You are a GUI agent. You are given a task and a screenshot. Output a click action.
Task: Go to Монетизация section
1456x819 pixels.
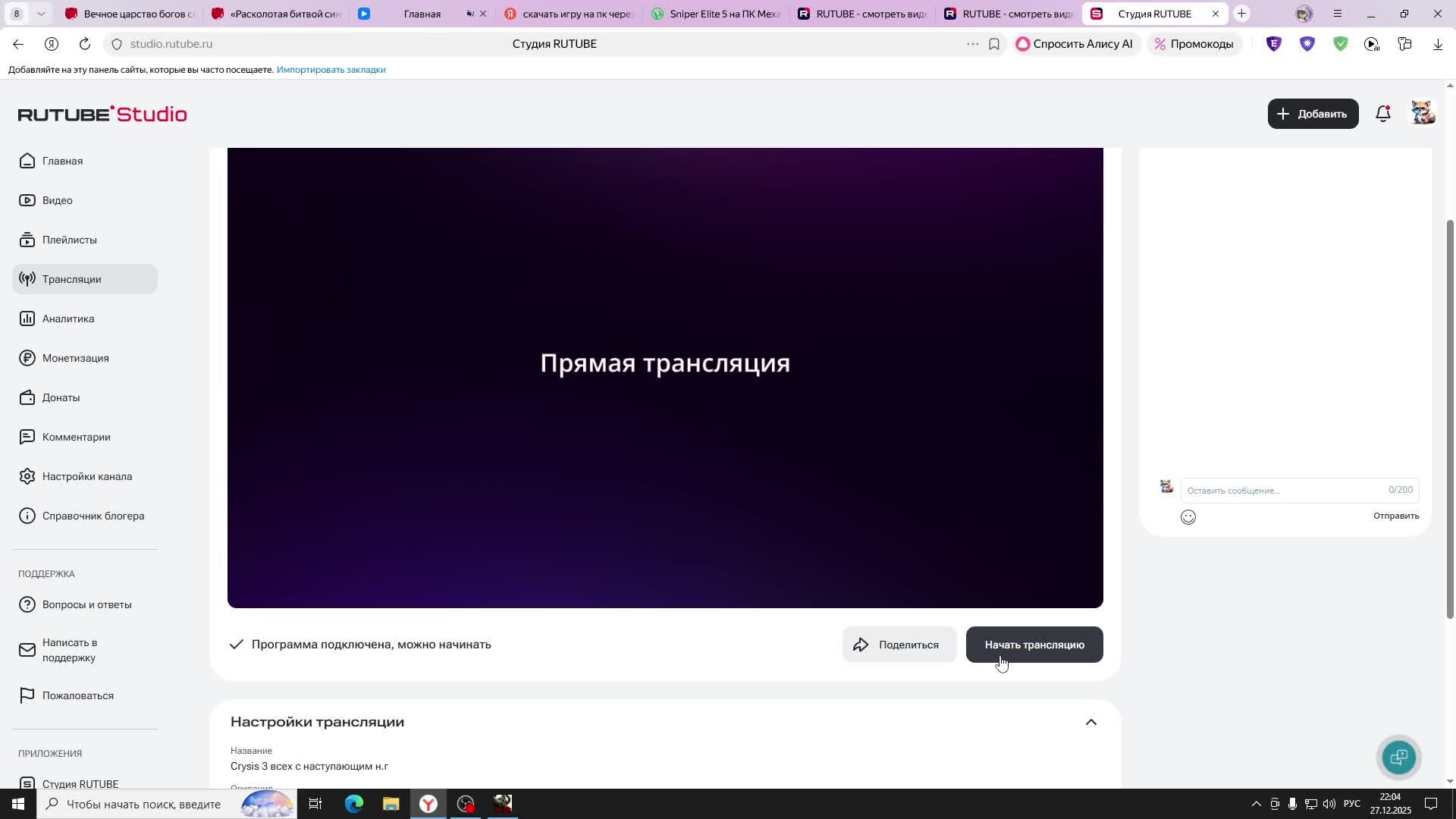tap(75, 358)
